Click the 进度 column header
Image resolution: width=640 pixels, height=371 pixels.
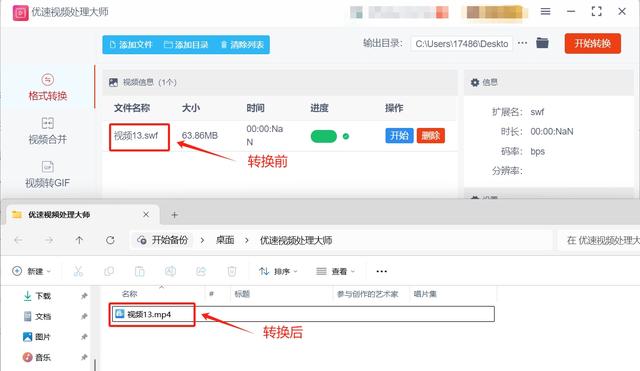coord(319,108)
